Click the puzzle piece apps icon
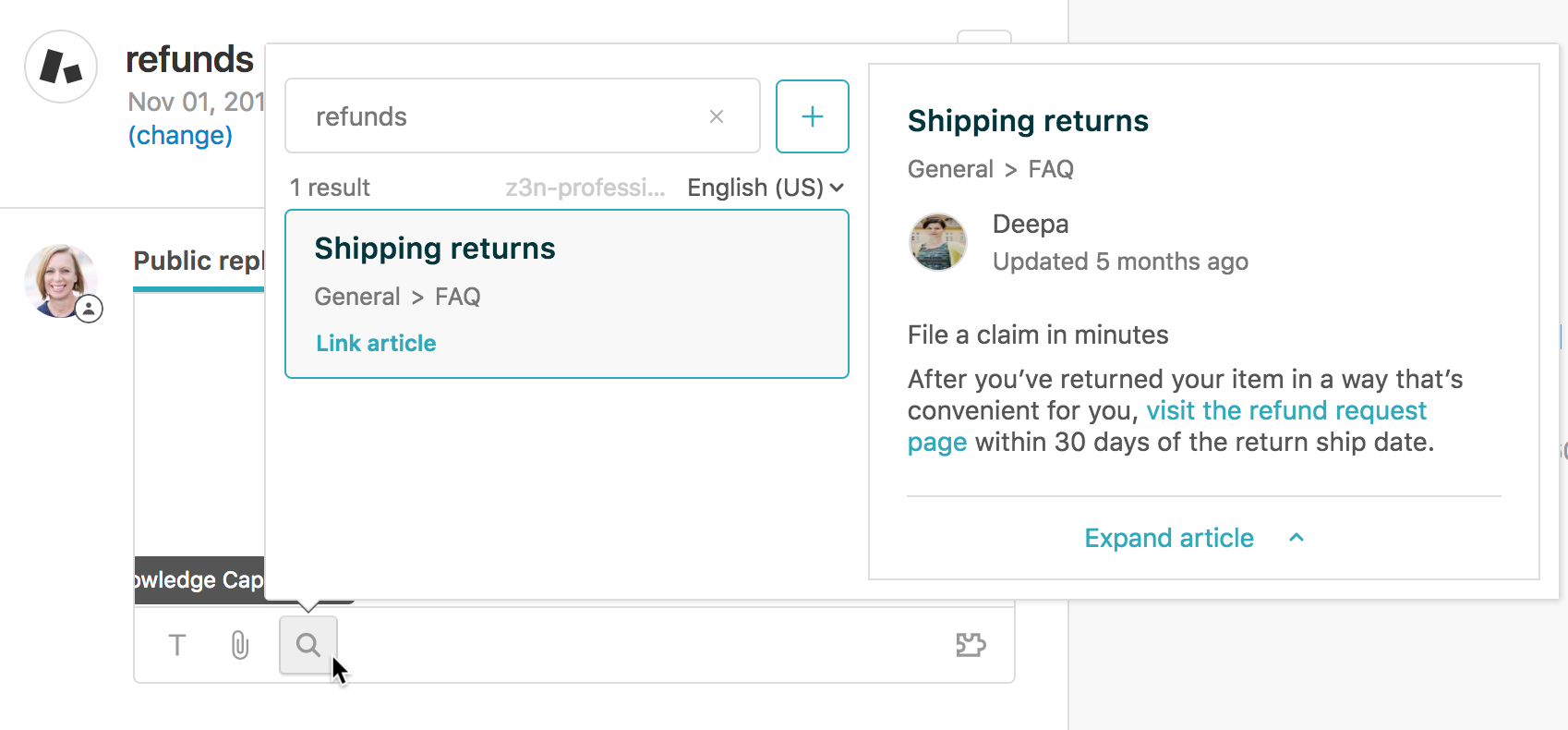1568x730 pixels. tap(971, 645)
